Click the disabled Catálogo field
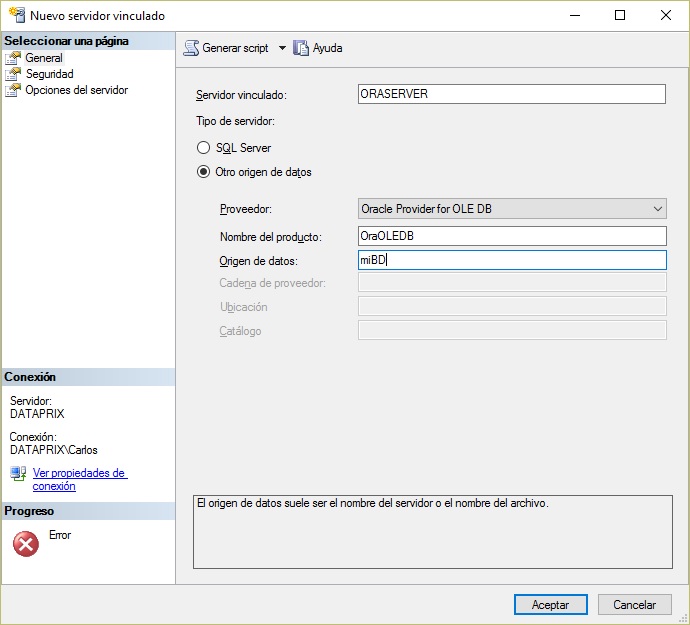 pos(512,330)
